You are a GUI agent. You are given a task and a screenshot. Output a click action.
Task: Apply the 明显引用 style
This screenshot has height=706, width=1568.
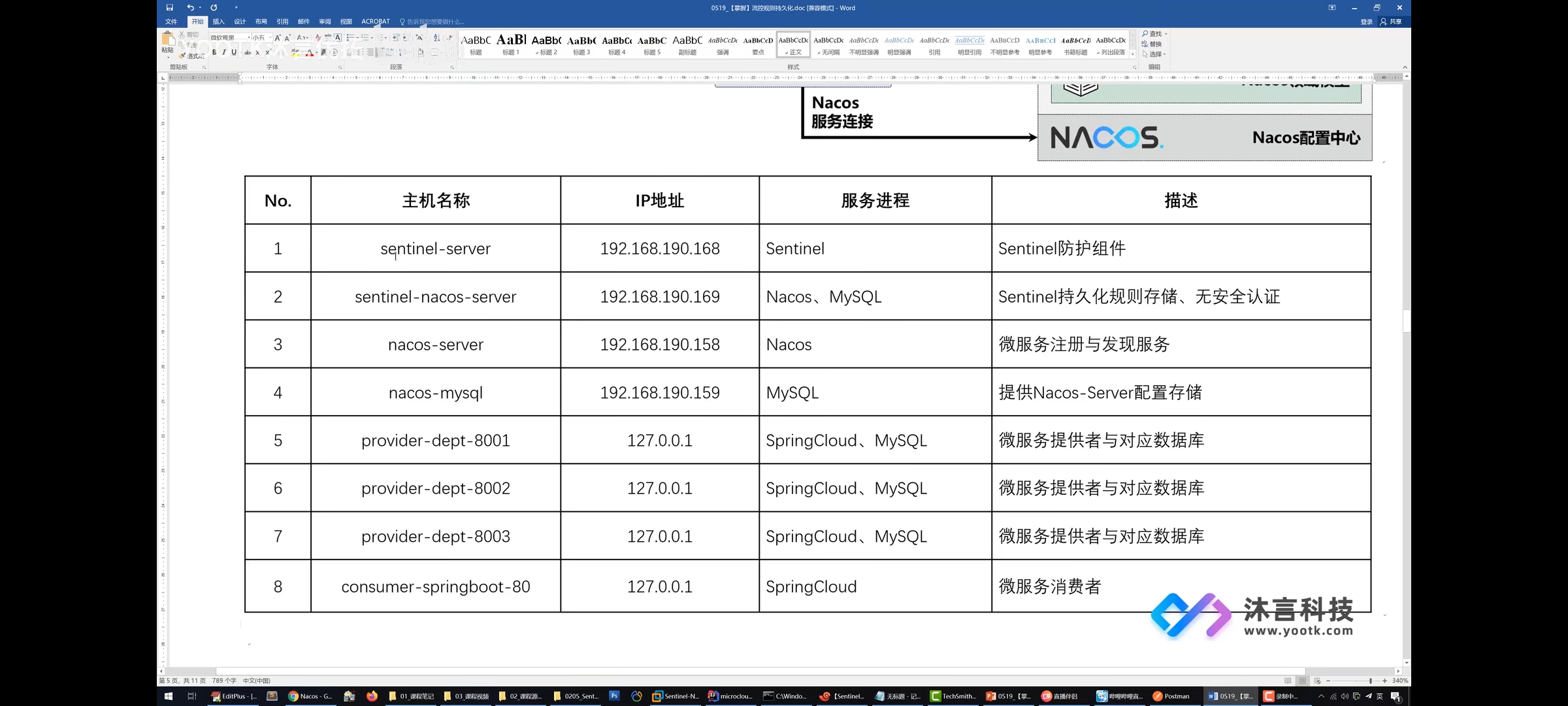[x=970, y=44]
